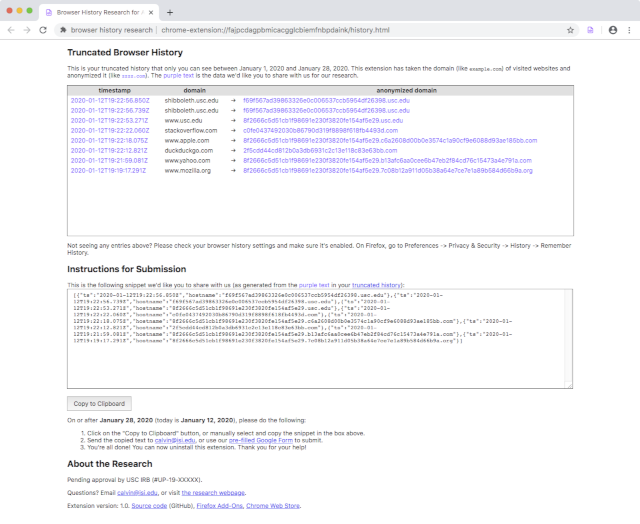Click timestamp 2020-01-12T19:19:17.291Z

(x=108, y=171)
